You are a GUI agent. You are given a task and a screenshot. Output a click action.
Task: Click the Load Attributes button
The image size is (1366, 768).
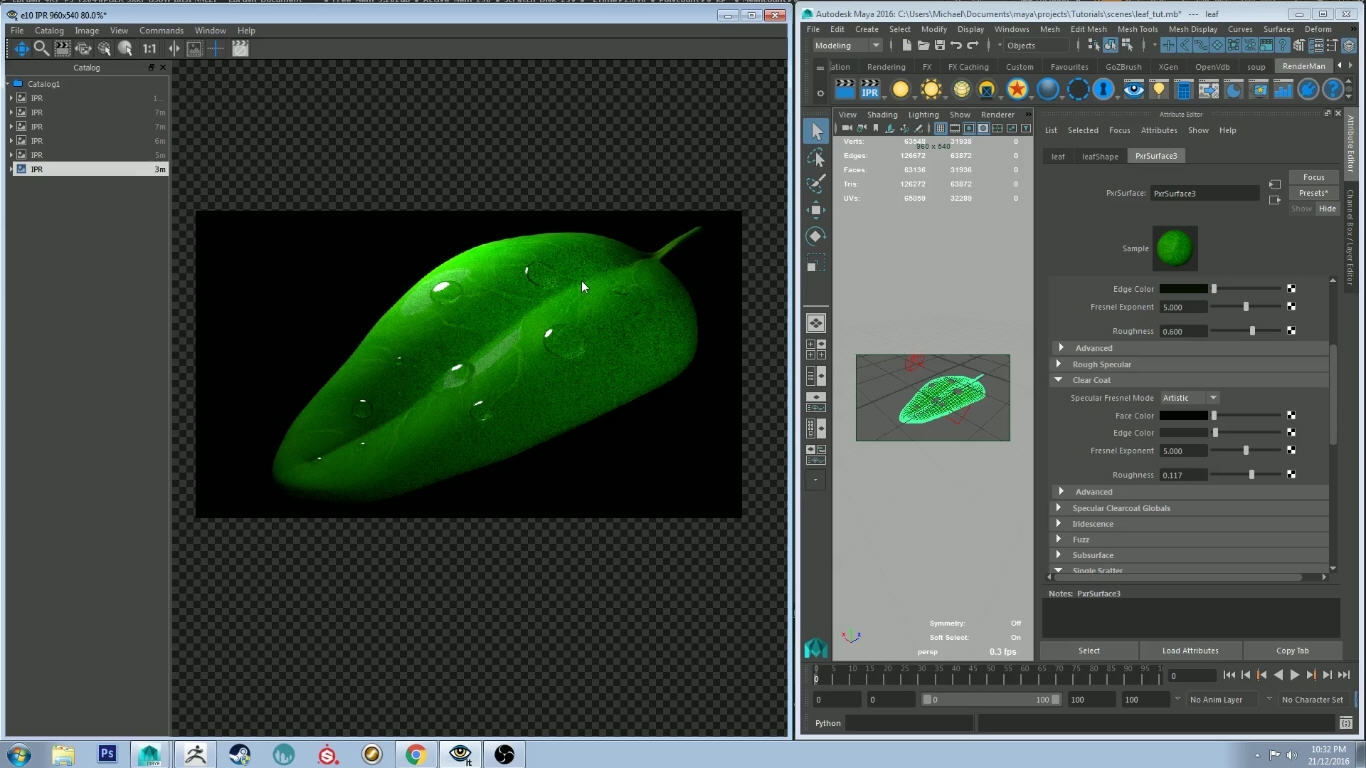pyautogui.click(x=1190, y=651)
